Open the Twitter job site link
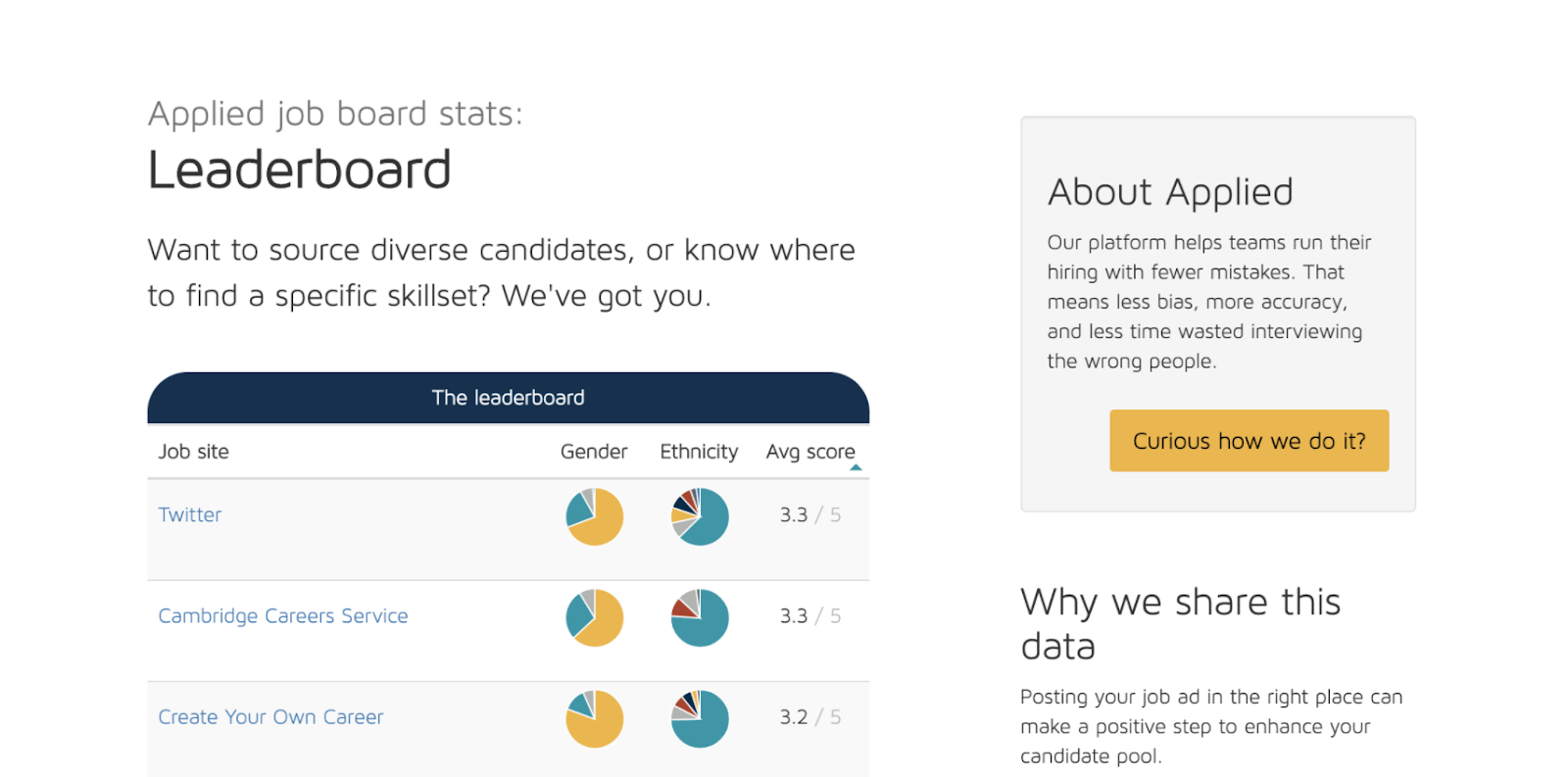 (x=190, y=514)
